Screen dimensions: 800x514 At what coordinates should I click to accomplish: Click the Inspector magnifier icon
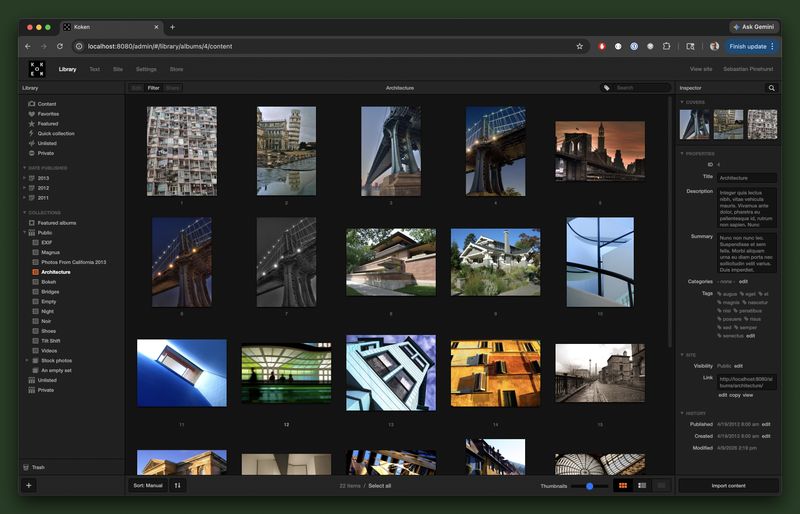[x=771, y=88]
